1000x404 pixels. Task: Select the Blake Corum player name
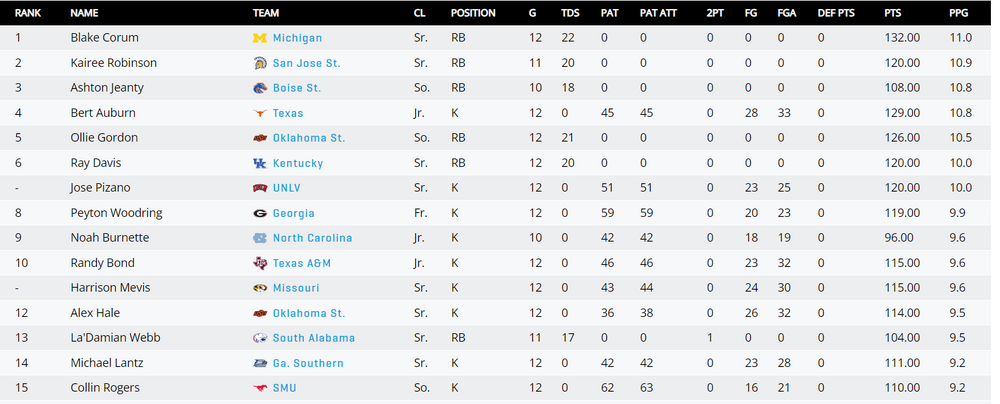point(104,38)
